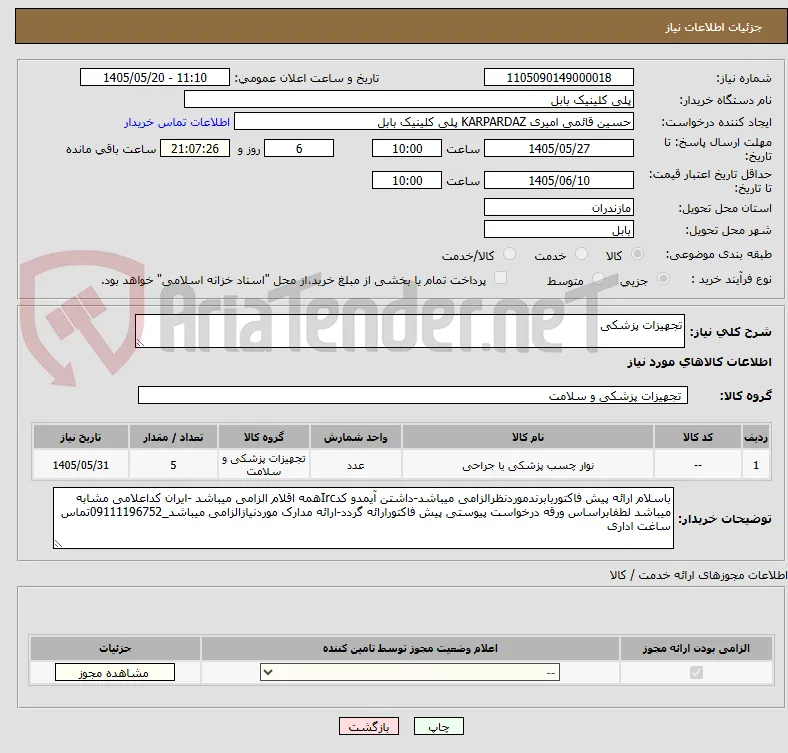Click the مشاهده مجوز button
The height and width of the screenshot is (753, 788).
(x=115, y=673)
